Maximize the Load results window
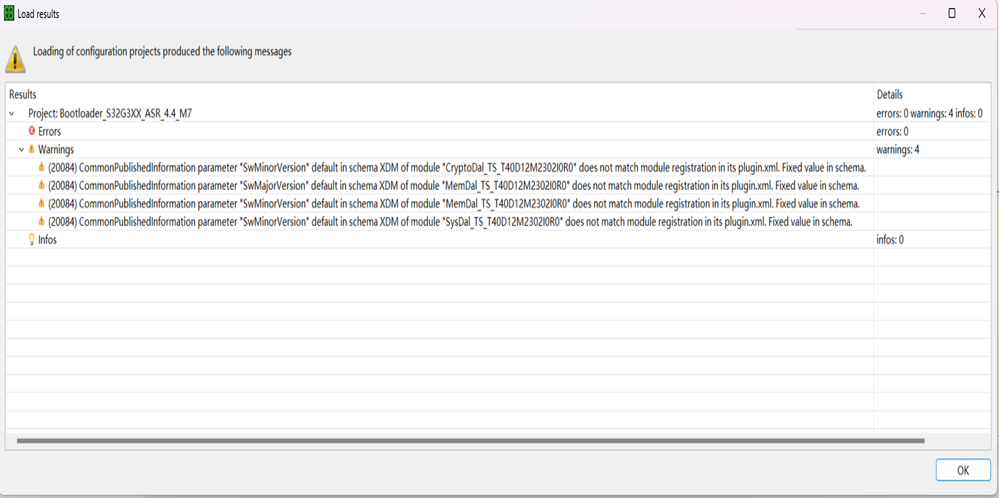Viewport: 999px width, 498px height. tap(952, 13)
